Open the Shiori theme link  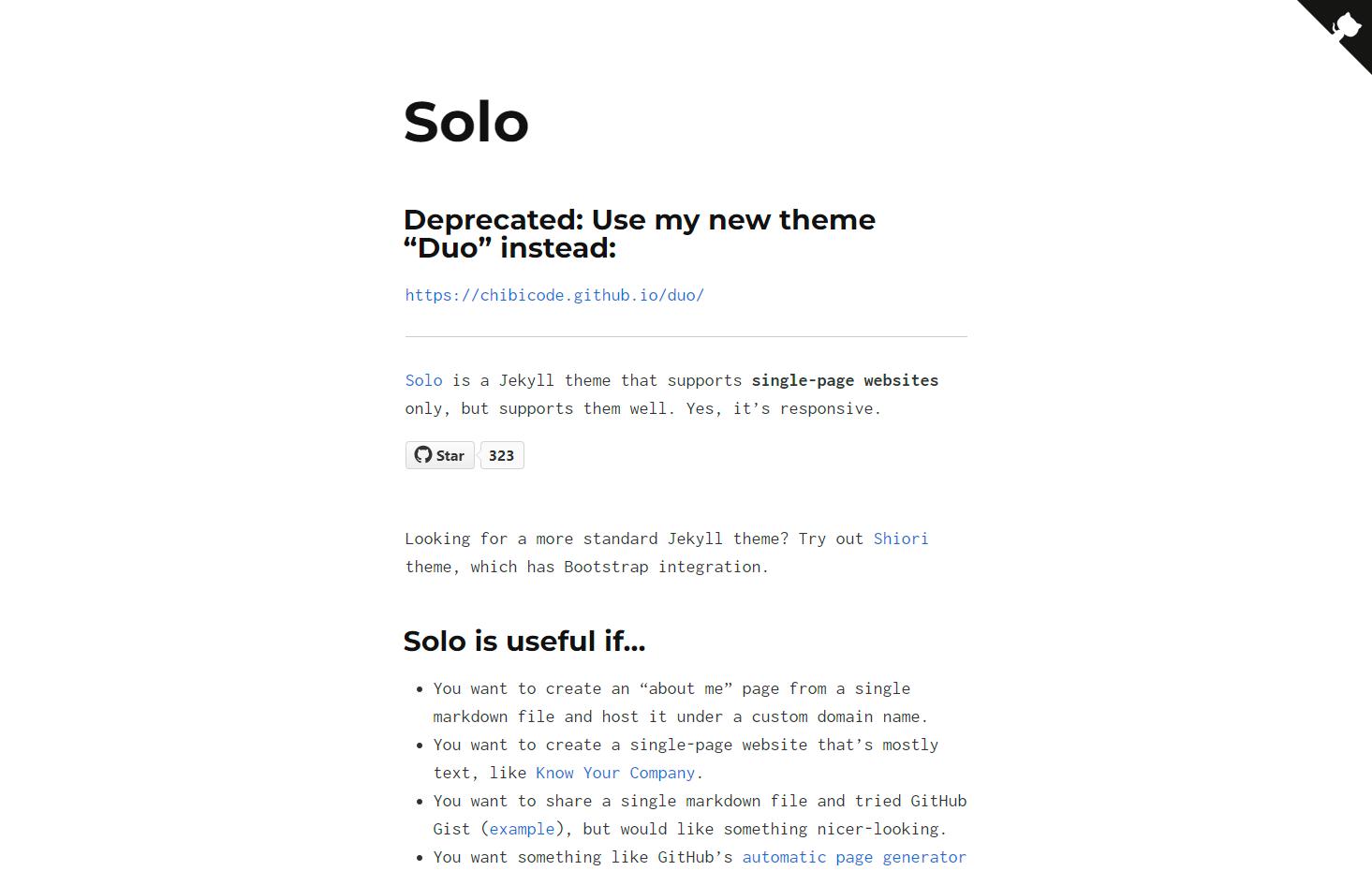tap(900, 539)
